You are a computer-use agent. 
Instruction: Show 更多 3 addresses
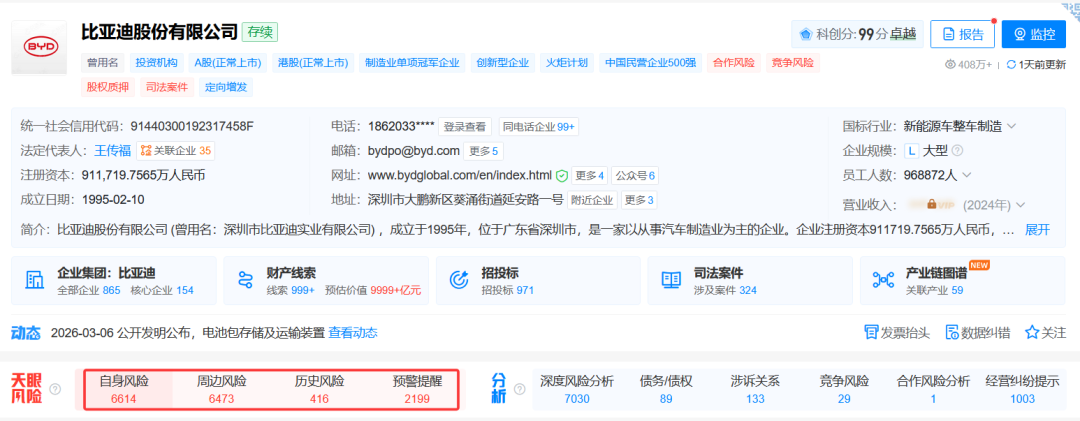pyautogui.click(x=639, y=201)
